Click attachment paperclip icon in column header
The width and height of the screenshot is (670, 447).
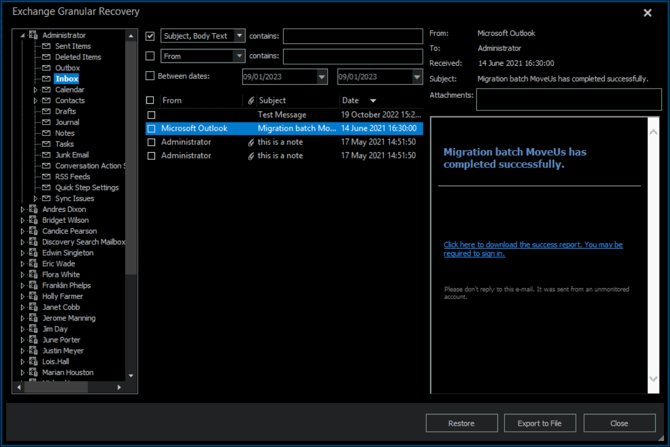click(x=251, y=101)
